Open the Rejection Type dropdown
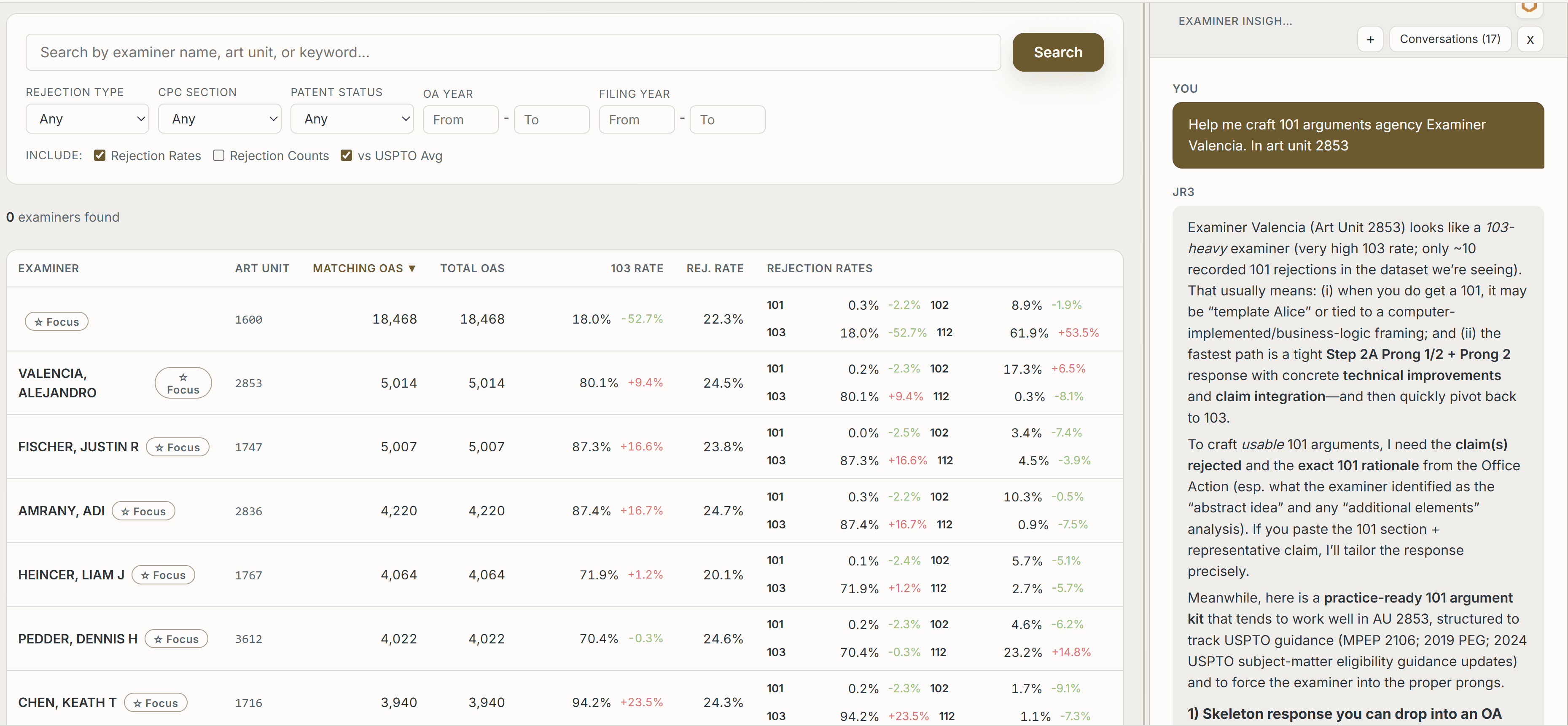 coord(87,119)
